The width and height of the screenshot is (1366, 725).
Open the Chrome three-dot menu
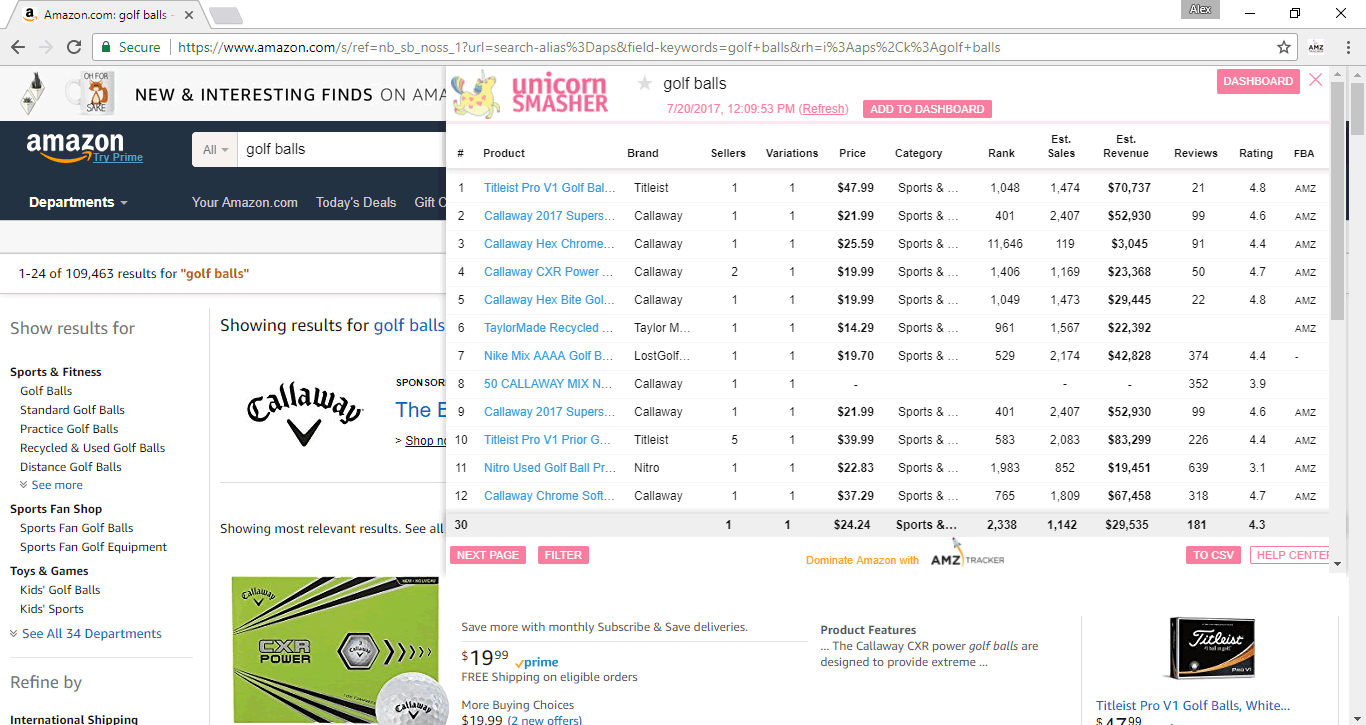[x=1346, y=47]
